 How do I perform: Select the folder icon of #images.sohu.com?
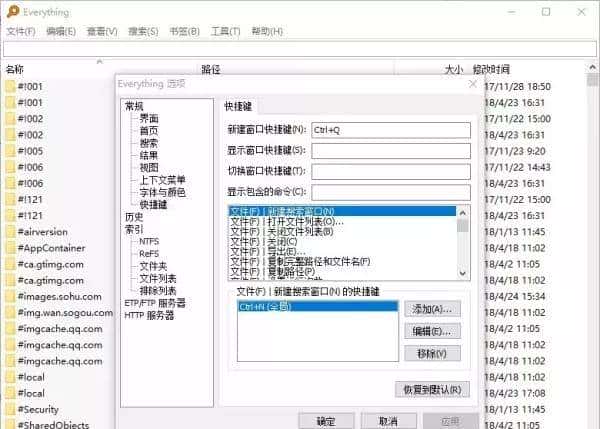tap(10, 297)
